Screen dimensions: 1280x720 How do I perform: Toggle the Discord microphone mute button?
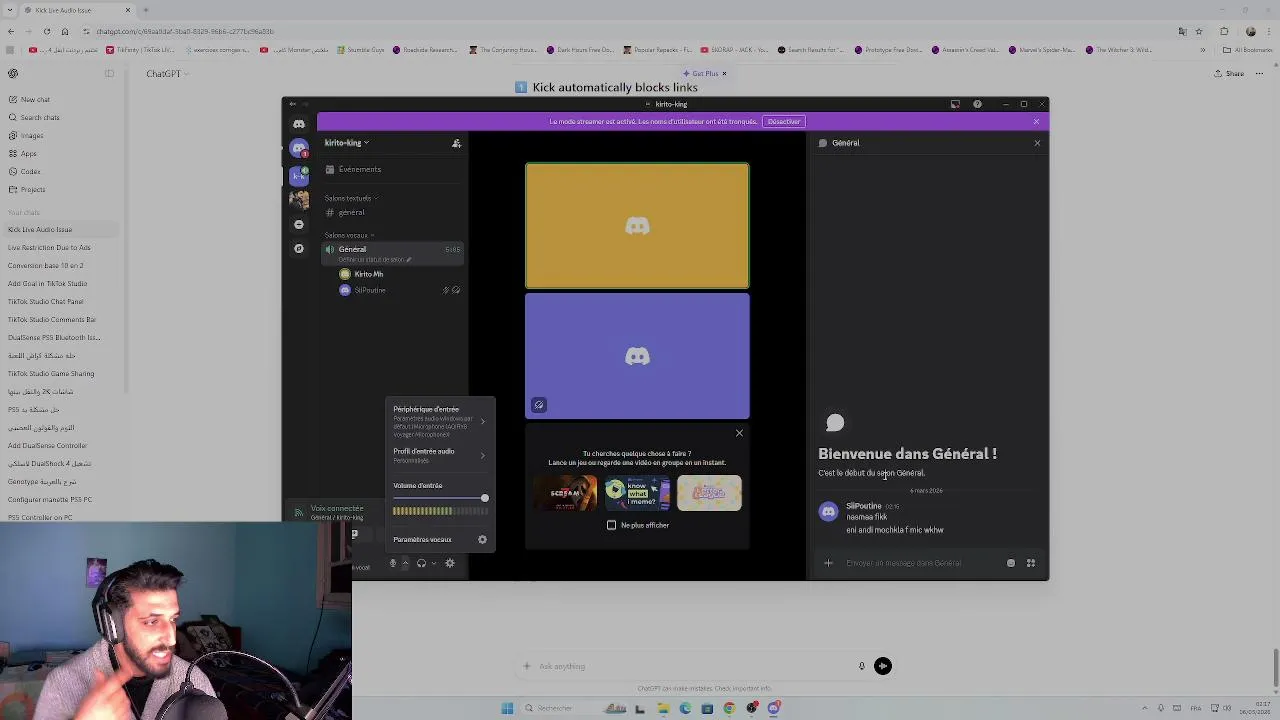tap(393, 564)
